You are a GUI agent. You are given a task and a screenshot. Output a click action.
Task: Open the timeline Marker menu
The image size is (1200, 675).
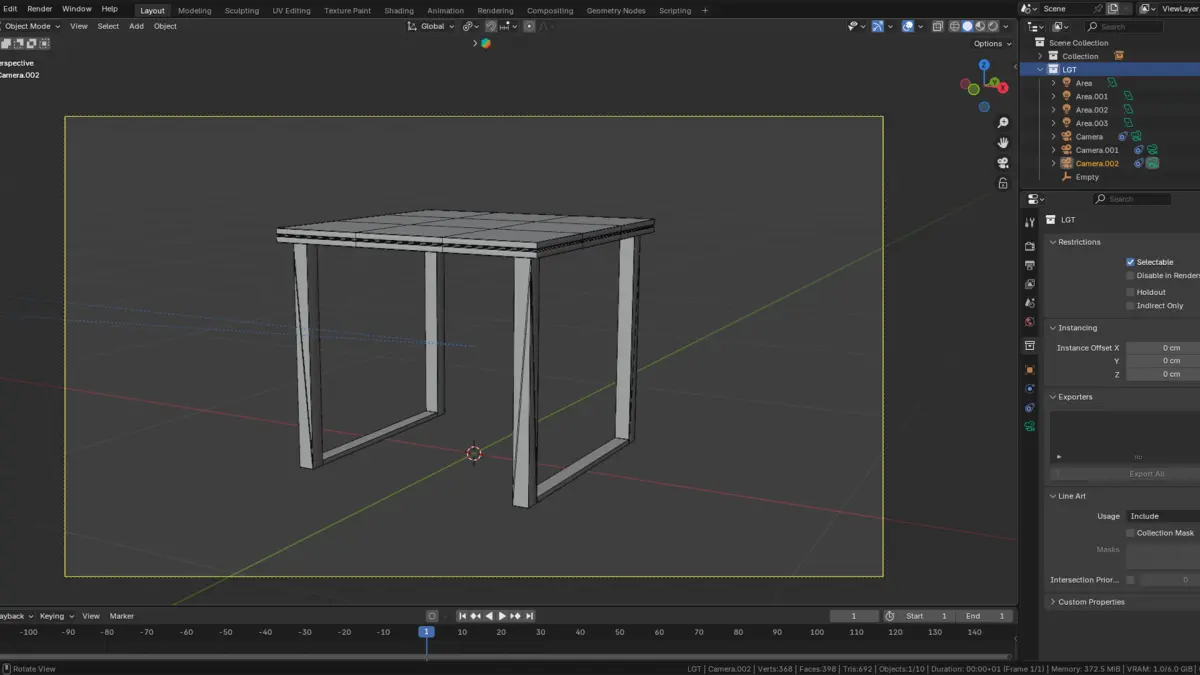coord(122,616)
